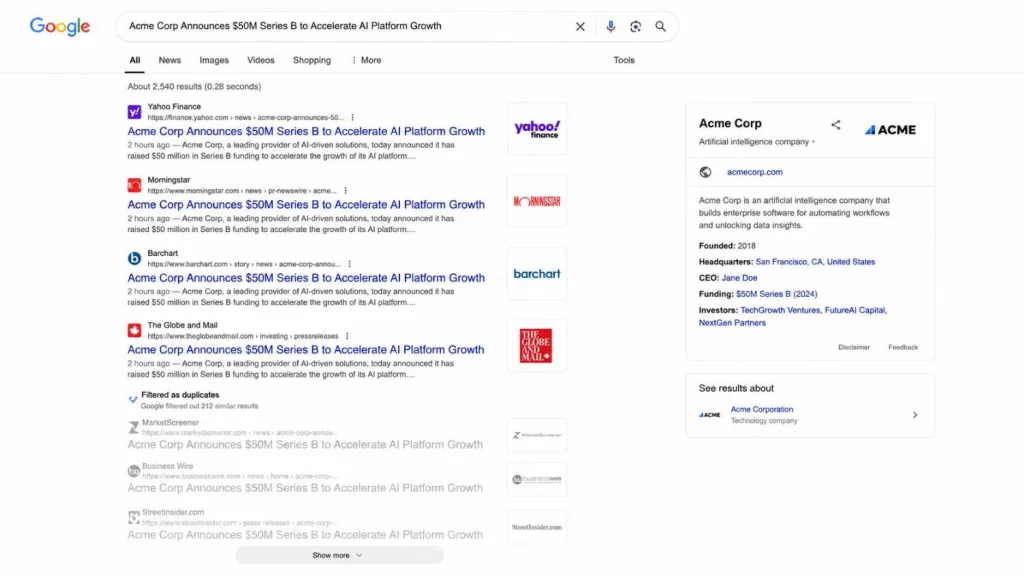Switch to the Shopping tab
1024x576 pixels.
tap(312, 60)
